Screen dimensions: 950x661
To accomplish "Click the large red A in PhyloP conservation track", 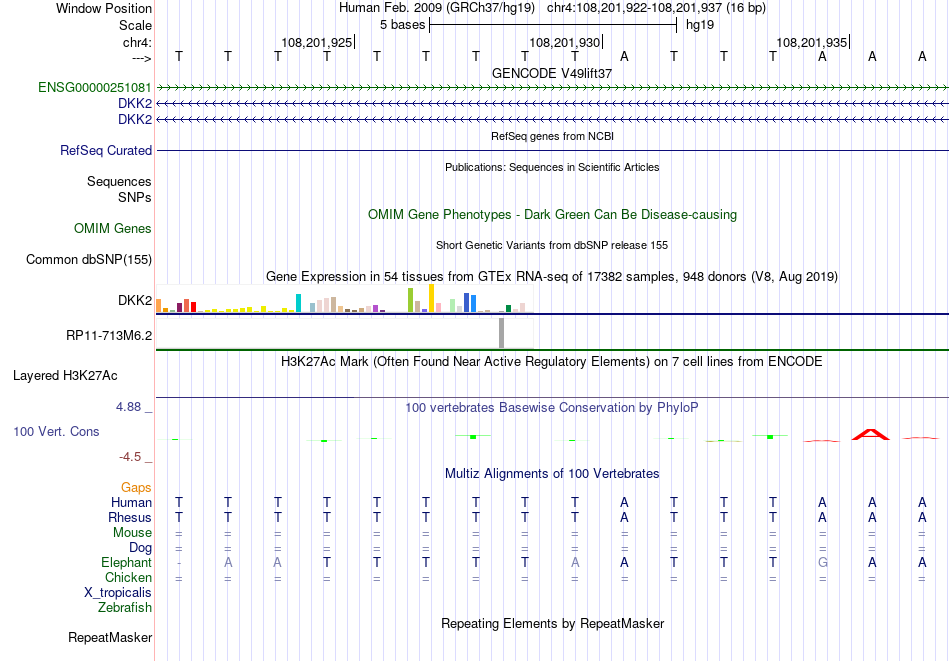I will pyautogui.click(x=871, y=434).
